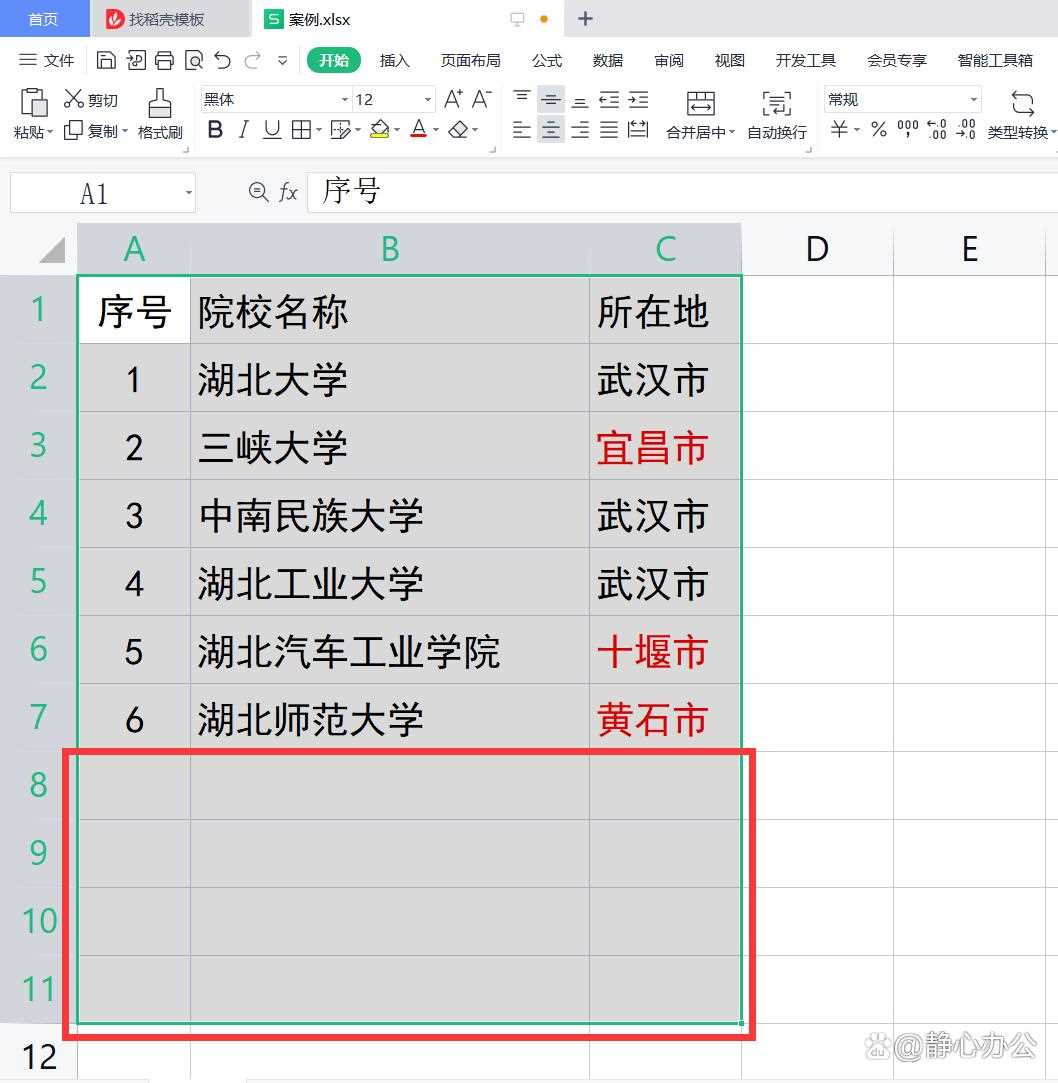Click the decrease decimal places icon
The image size is (1058, 1083).
(965, 129)
